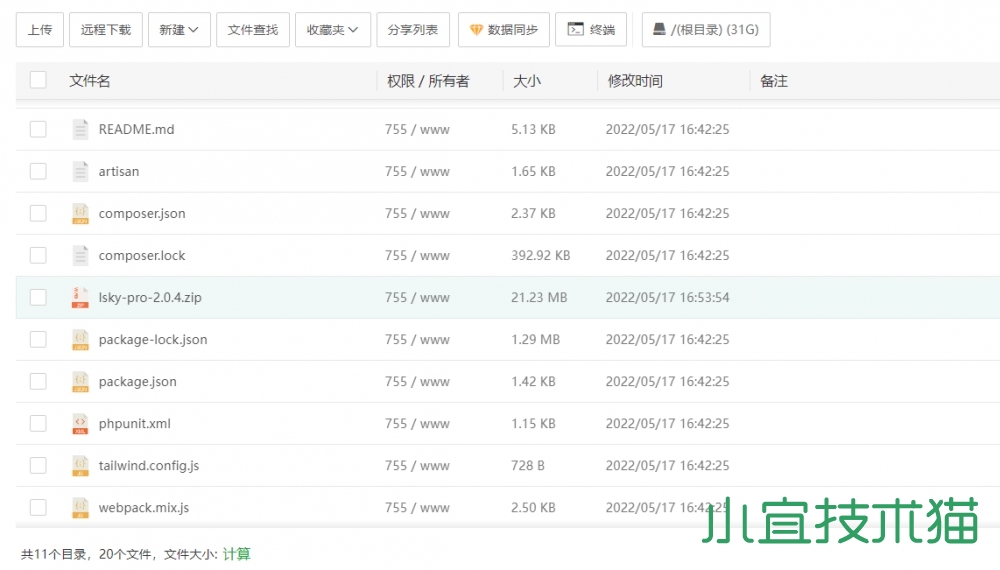1000x570 pixels.
Task: Click the webpack.mix.js file name
Action: [143, 508]
